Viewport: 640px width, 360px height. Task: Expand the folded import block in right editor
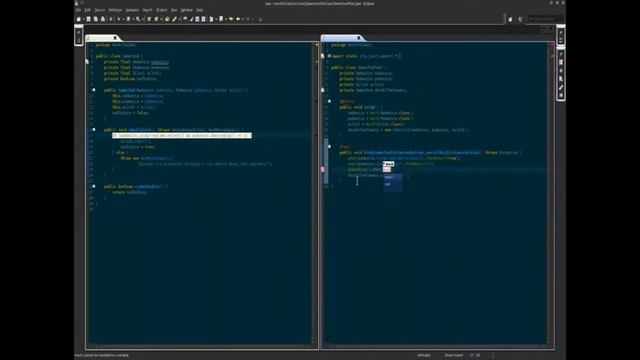coord(329,56)
